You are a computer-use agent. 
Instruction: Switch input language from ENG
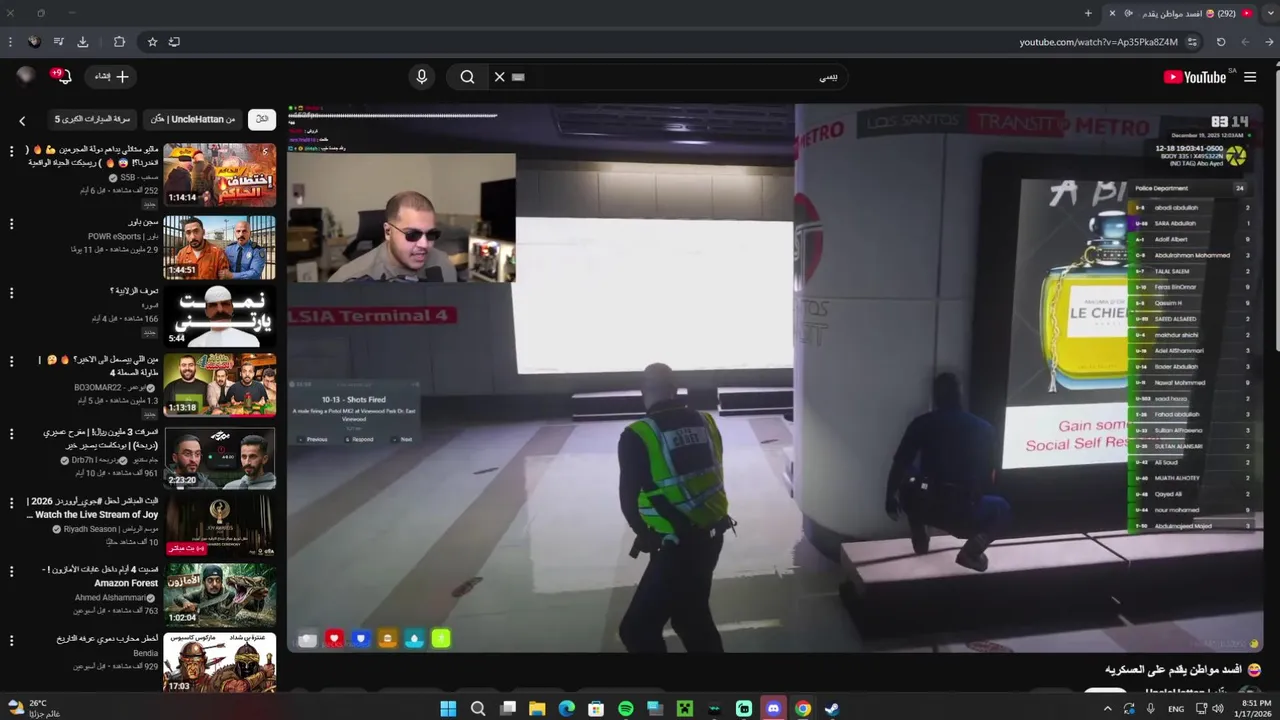coord(1176,709)
